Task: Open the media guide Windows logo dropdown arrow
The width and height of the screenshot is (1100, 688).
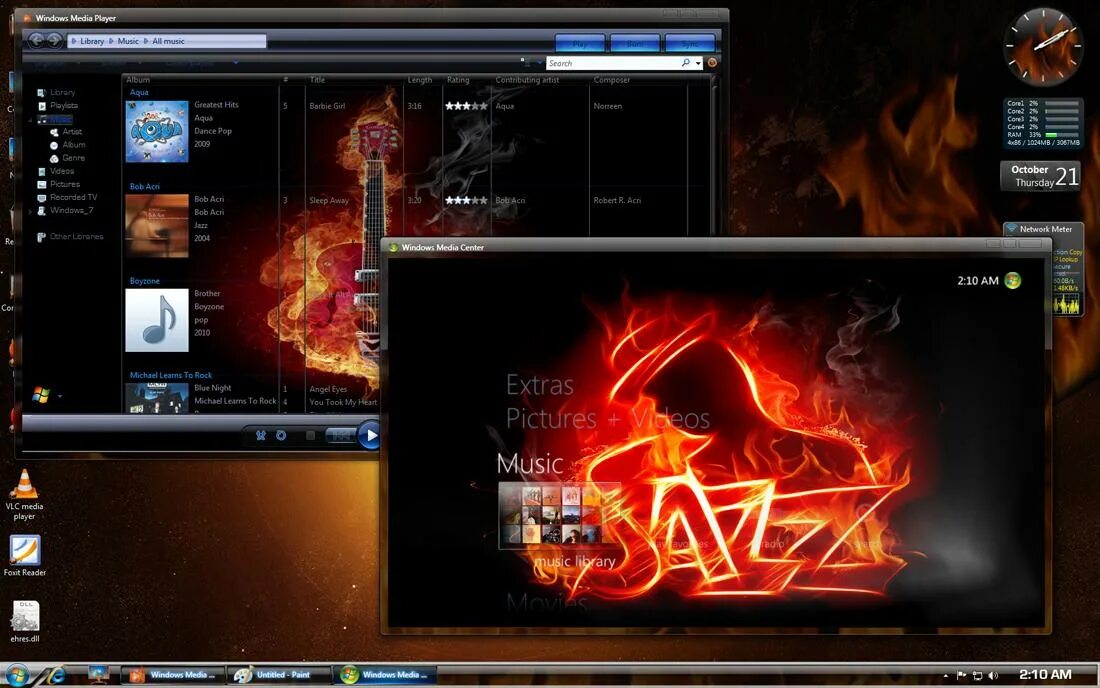Action: [60, 396]
